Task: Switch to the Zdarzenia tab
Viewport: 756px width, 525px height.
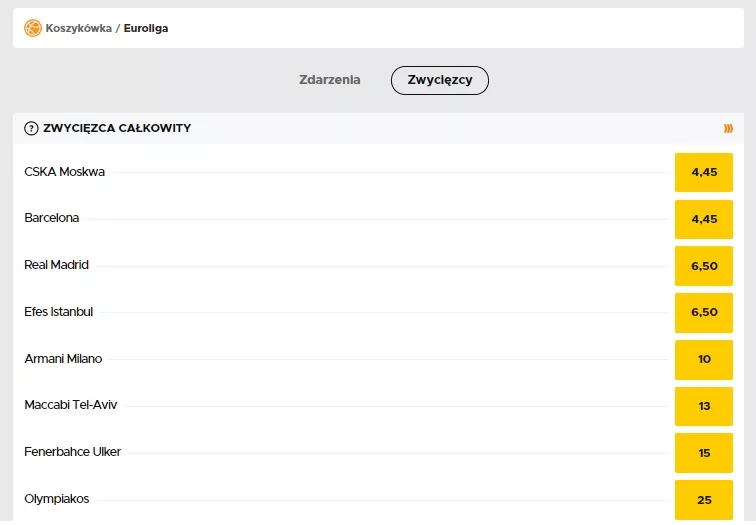Action: pyautogui.click(x=330, y=80)
